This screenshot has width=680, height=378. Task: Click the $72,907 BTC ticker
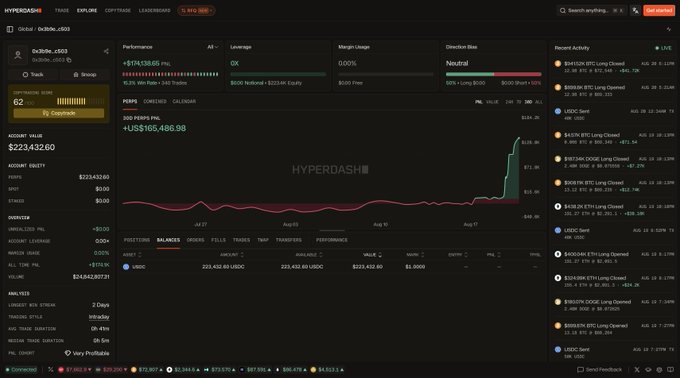point(147,370)
